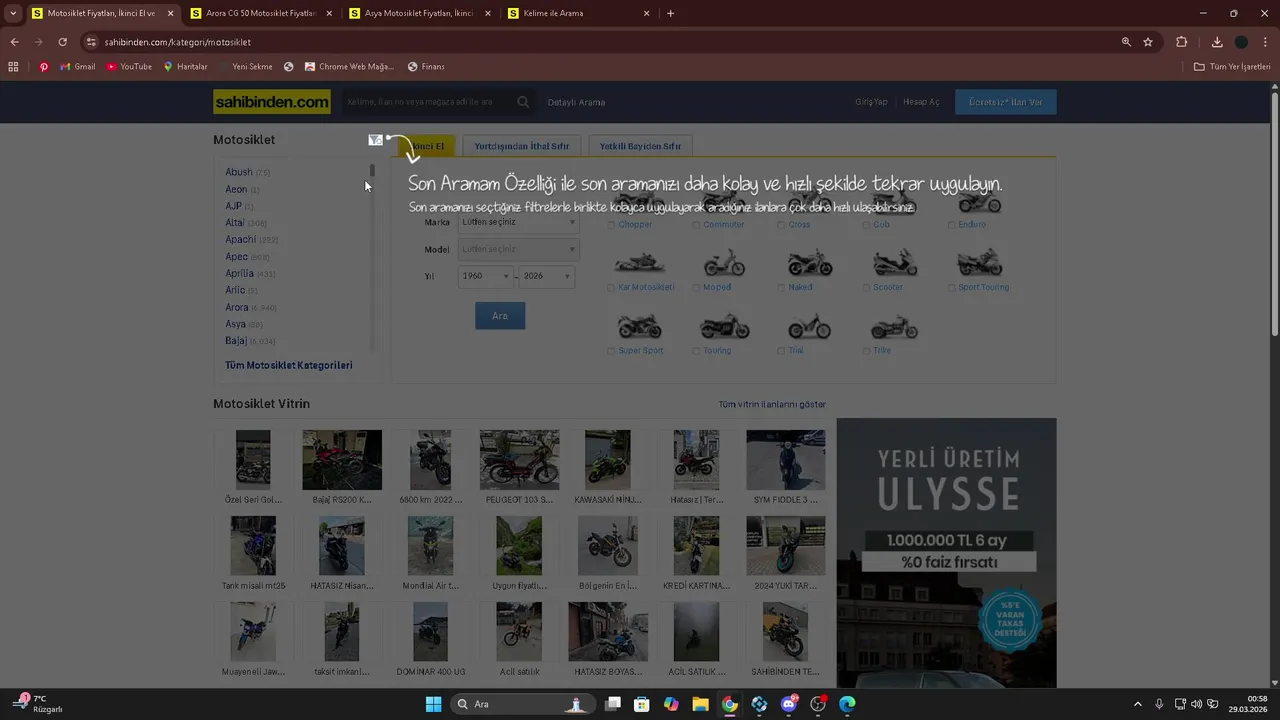Click the Ara search button
Screen dimensions: 1280x720
click(x=500, y=316)
